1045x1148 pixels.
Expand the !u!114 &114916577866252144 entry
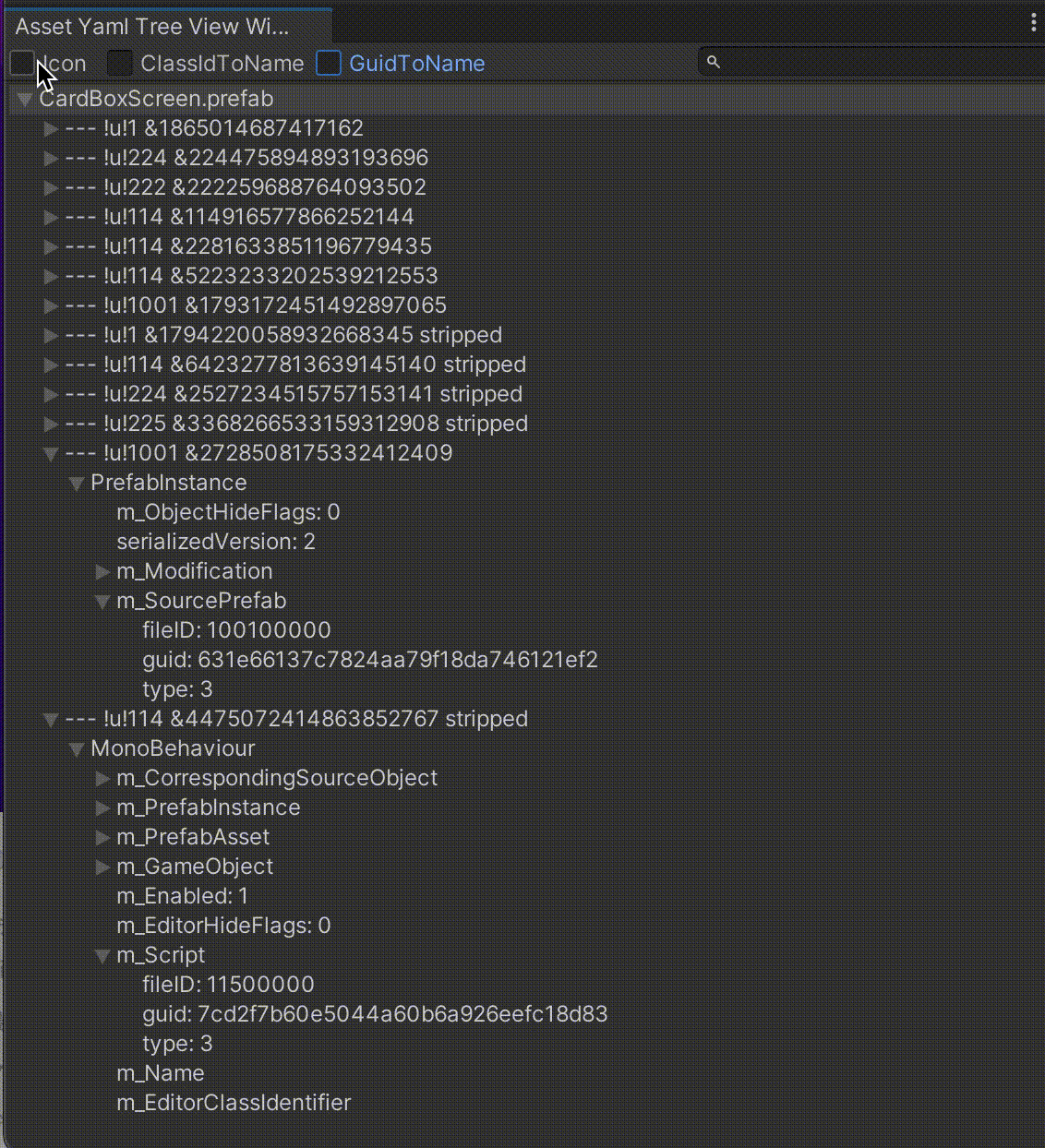52,218
